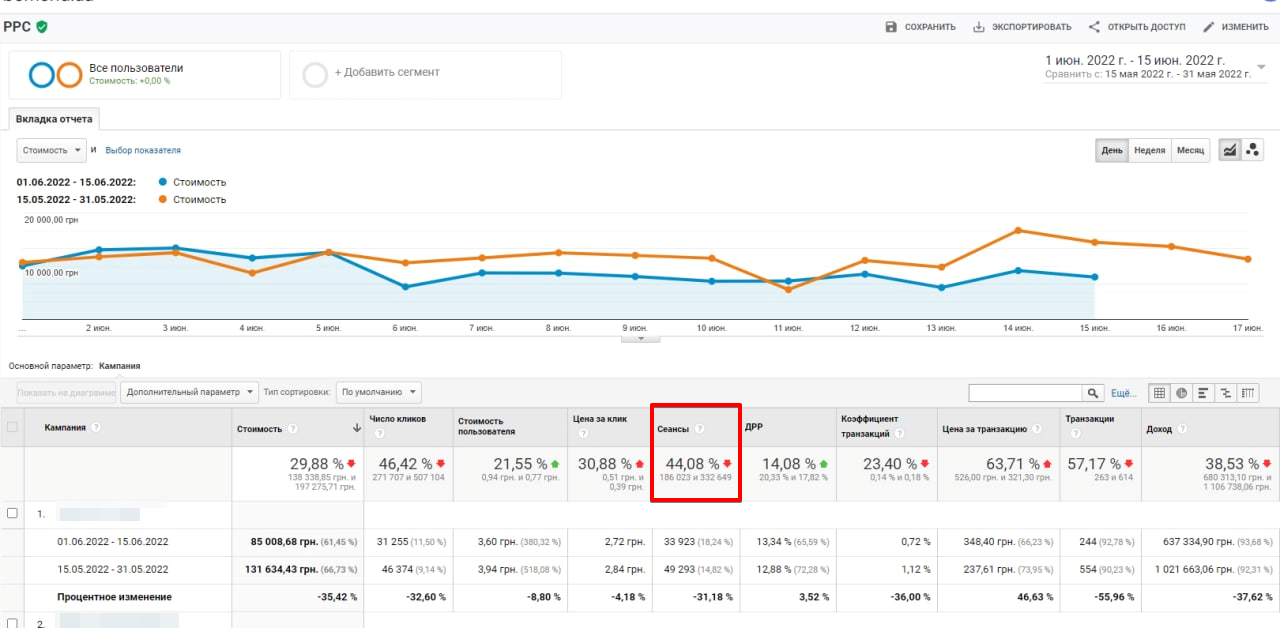This screenshot has height=628, width=1280.
Task: Check the checkbox for campaign row 1
Action: [13, 513]
